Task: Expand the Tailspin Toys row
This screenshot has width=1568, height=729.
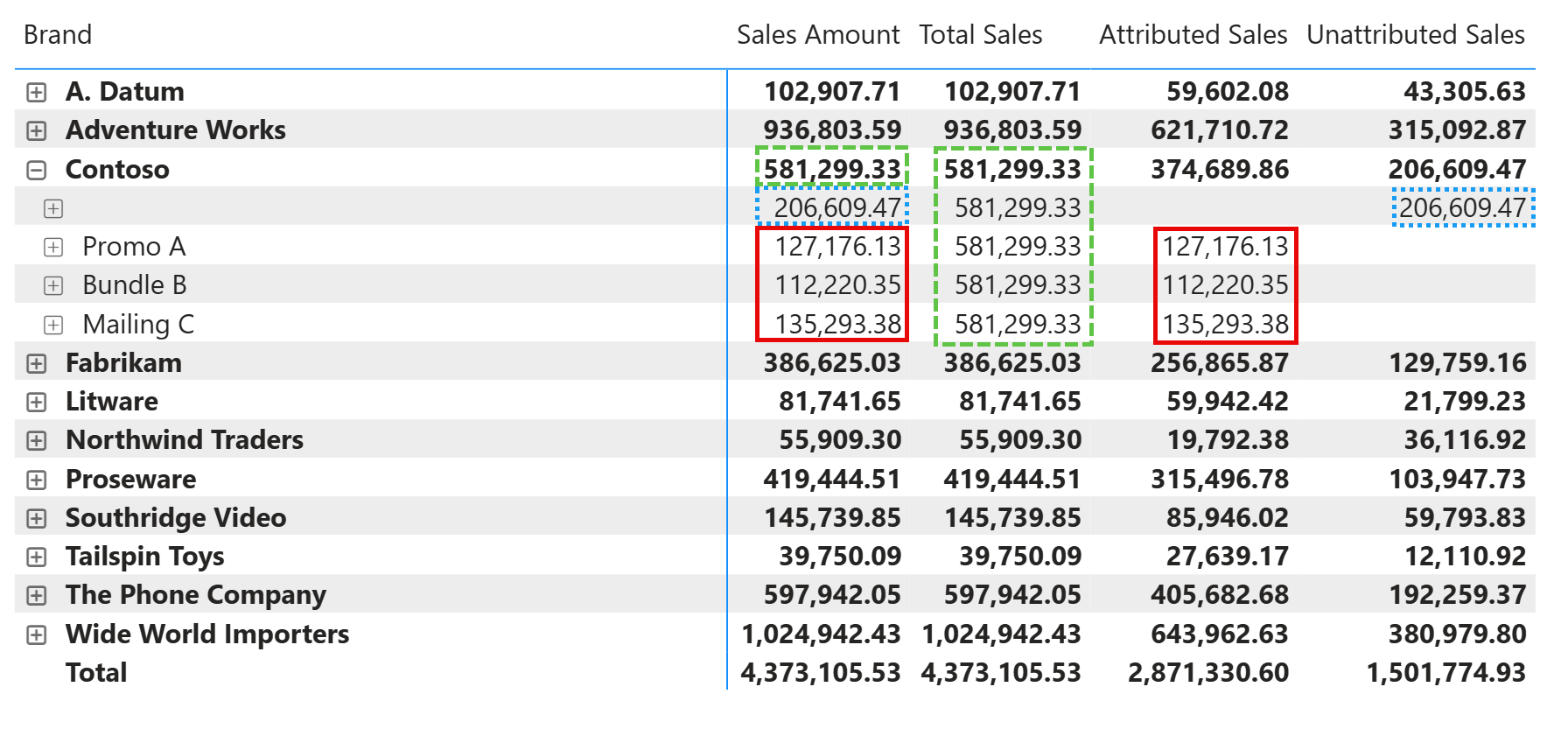Action: 36,557
